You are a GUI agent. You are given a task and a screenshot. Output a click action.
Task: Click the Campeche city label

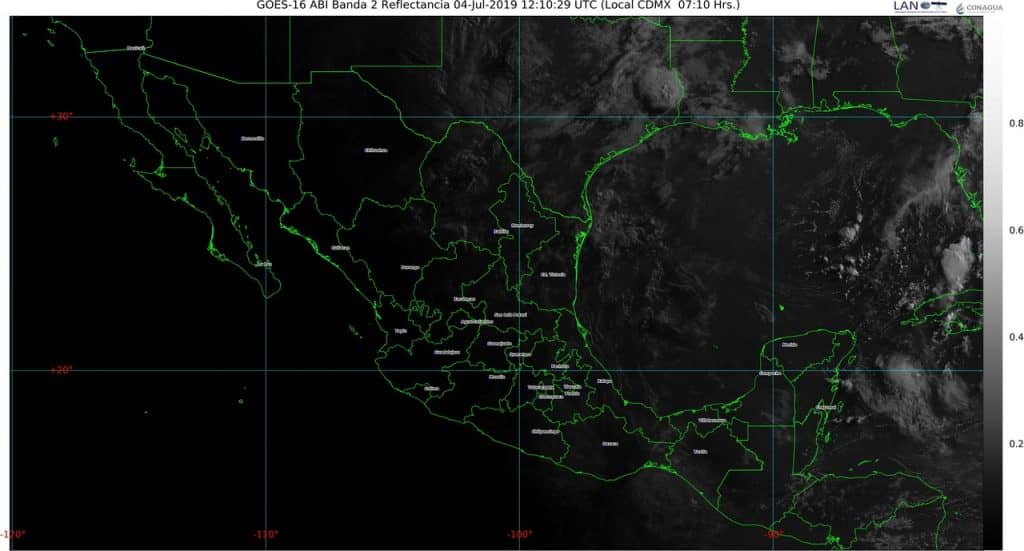pyautogui.click(x=770, y=373)
